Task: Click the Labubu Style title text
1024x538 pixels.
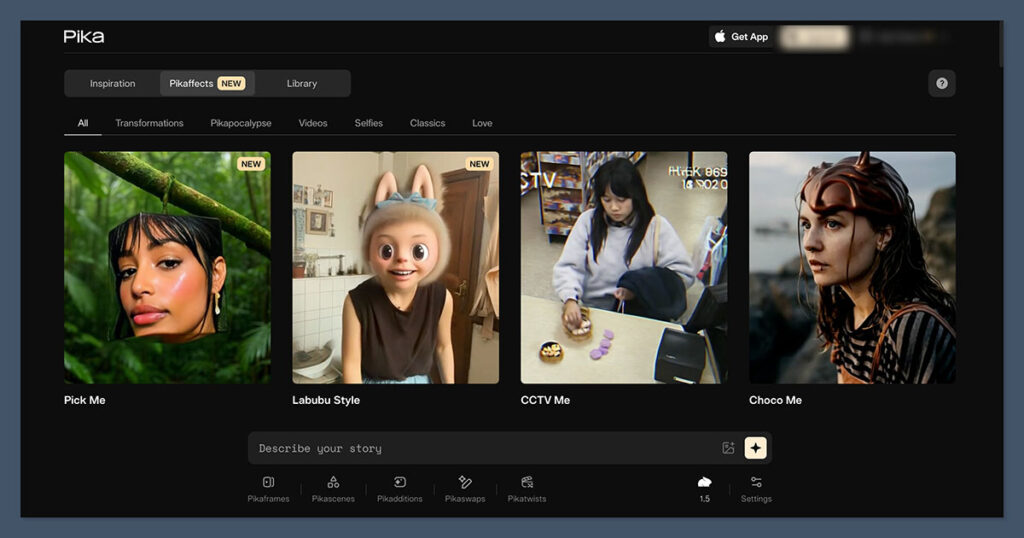Action: click(x=326, y=400)
